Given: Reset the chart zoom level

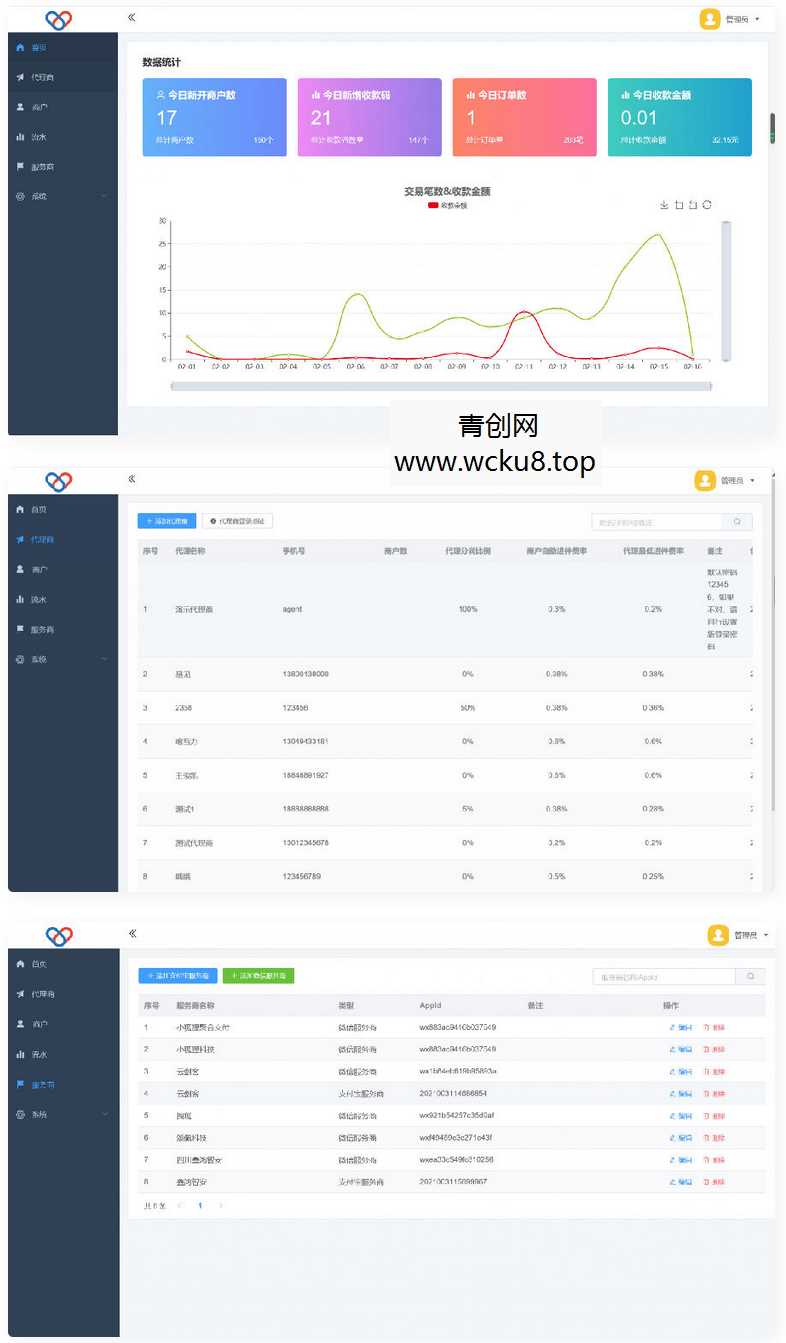Looking at the screenshot, I should [692, 205].
